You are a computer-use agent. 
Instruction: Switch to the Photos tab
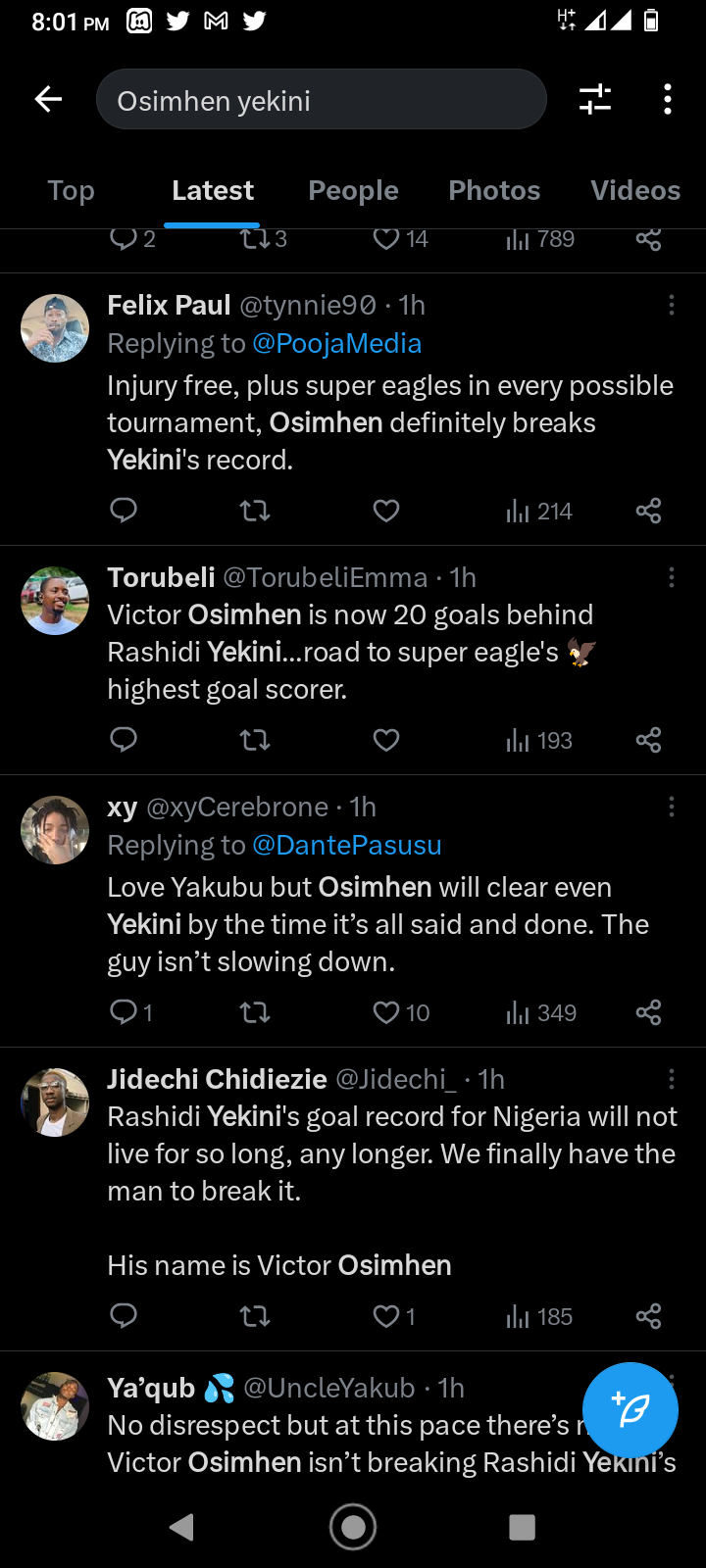point(494,191)
